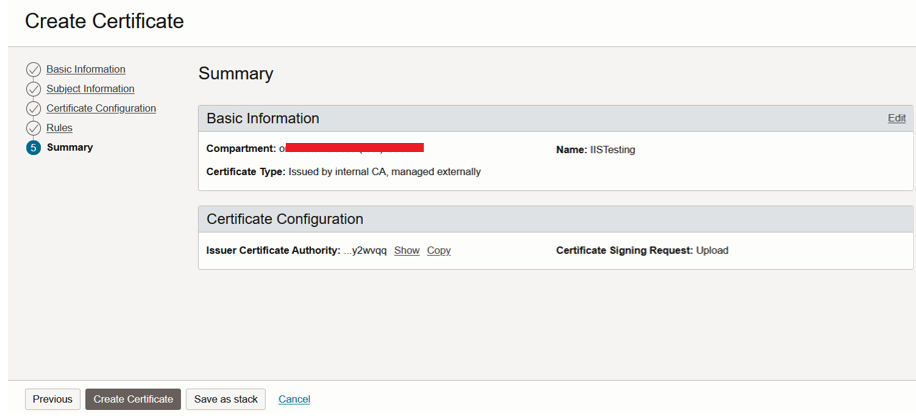
Task: Cancel the certificate creation
Action: tap(294, 399)
